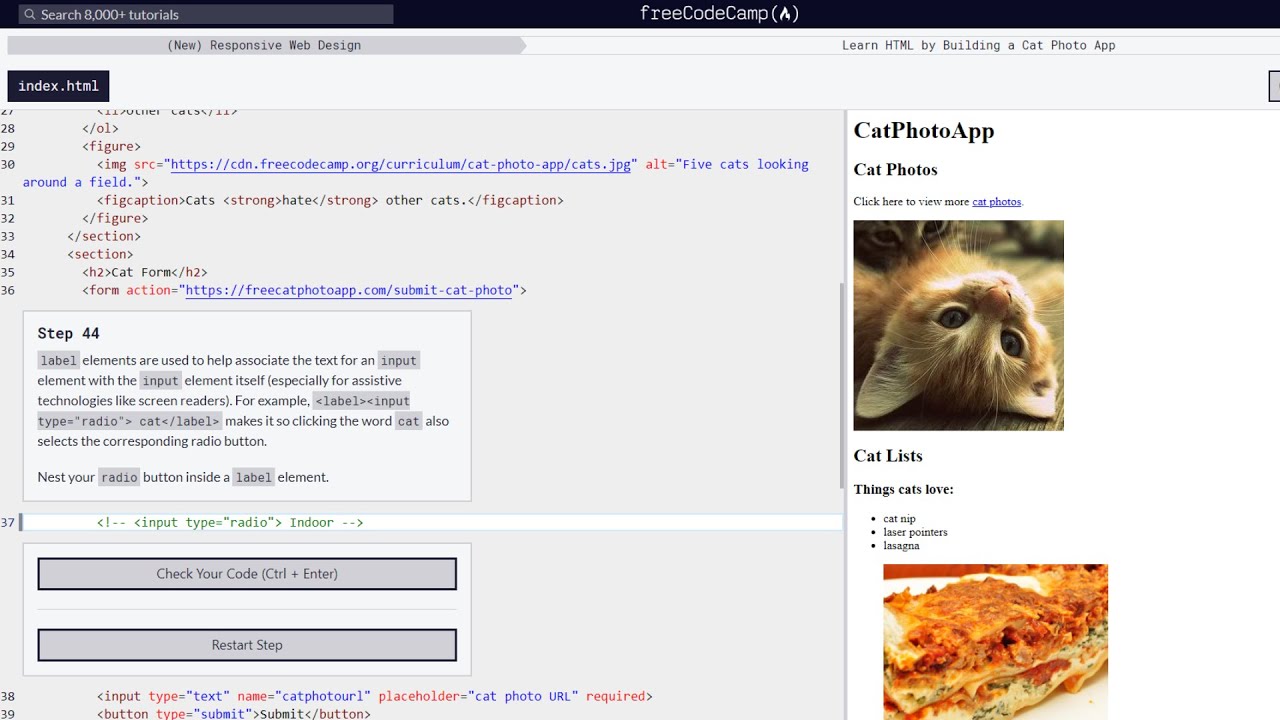1280x720 pixels.
Task: Click the Step 44 heading
Action: point(68,333)
